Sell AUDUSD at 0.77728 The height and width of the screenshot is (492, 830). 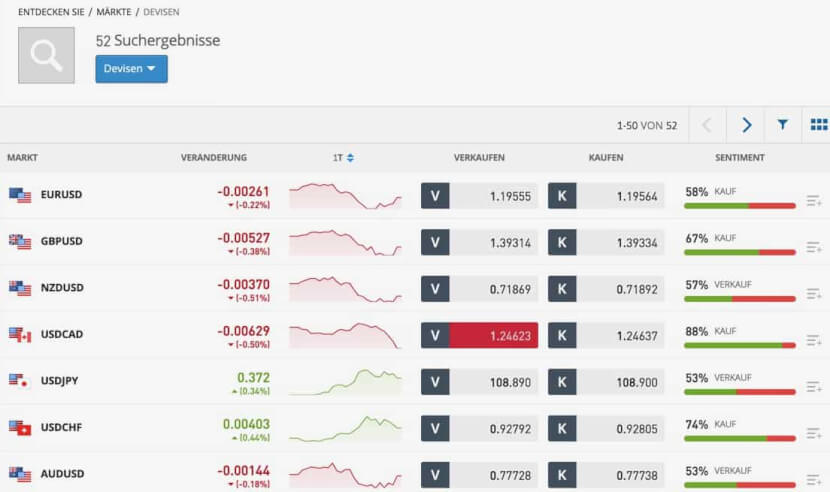[480, 475]
